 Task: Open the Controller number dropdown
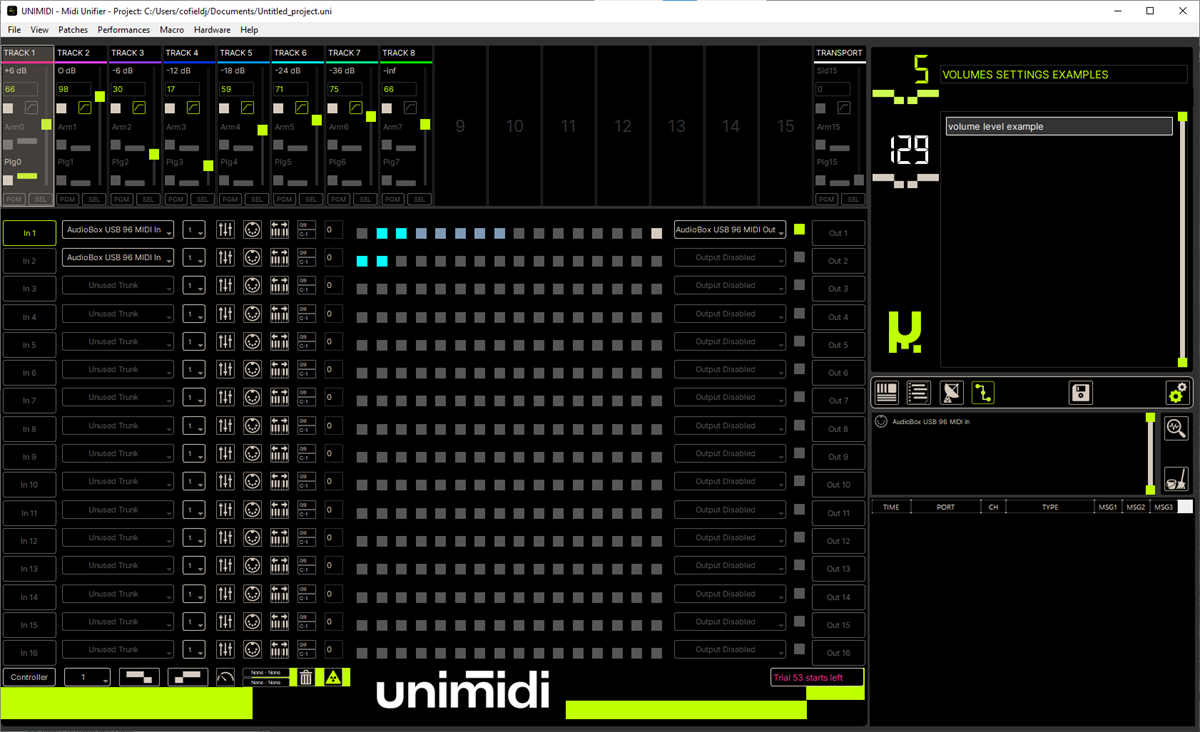[x=87, y=677]
